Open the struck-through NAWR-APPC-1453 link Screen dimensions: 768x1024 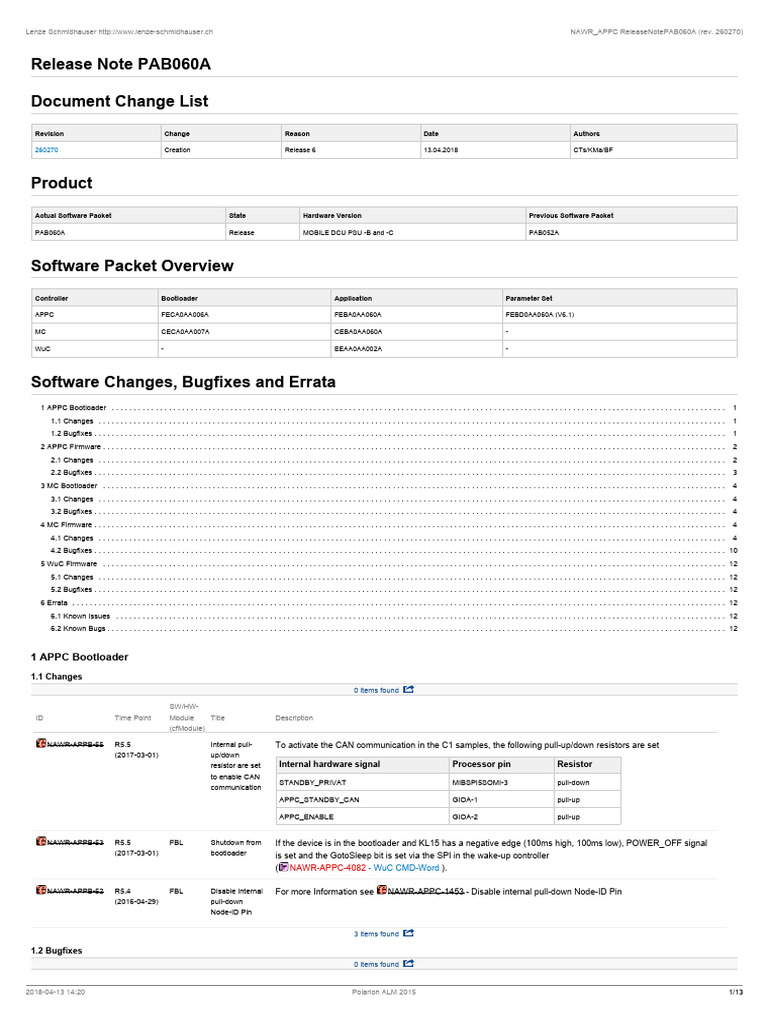[x=426, y=891]
